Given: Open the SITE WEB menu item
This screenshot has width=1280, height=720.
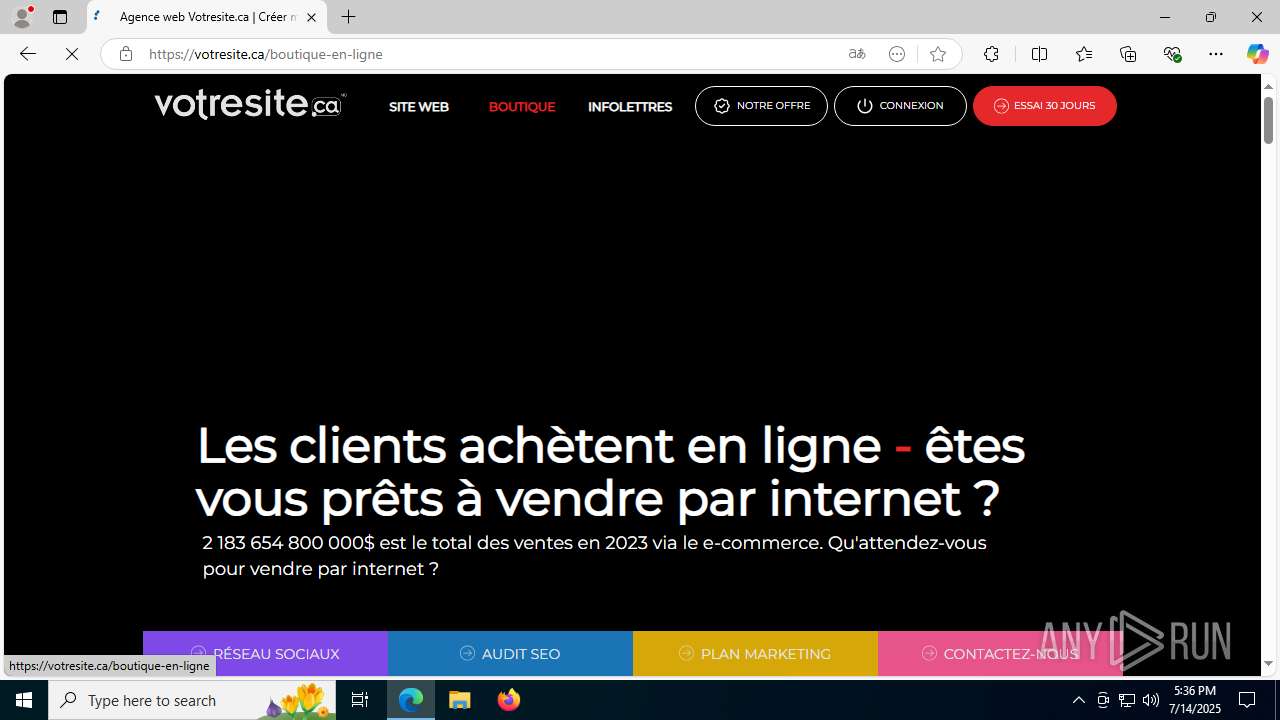Looking at the screenshot, I should (x=419, y=107).
